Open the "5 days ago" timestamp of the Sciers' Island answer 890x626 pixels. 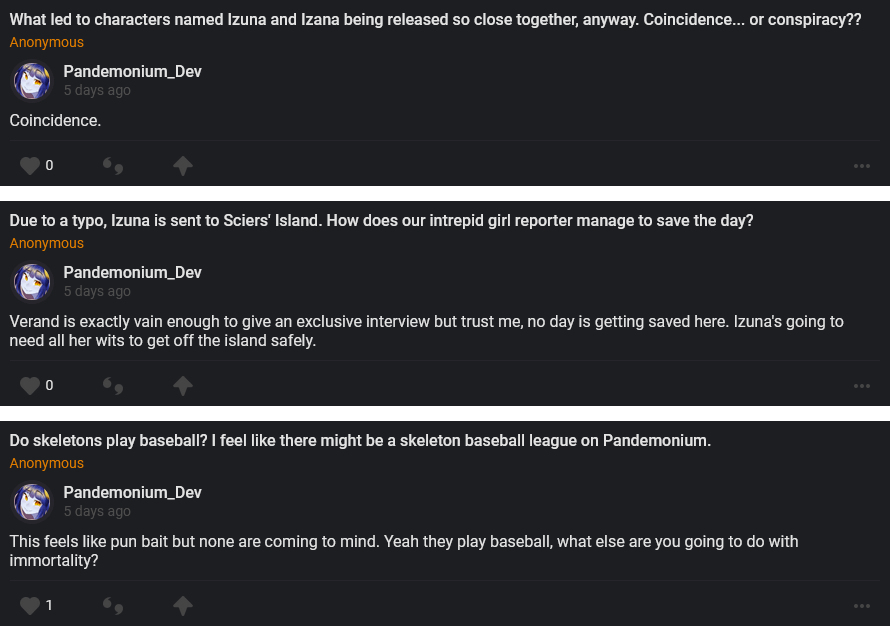pos(97,292)
